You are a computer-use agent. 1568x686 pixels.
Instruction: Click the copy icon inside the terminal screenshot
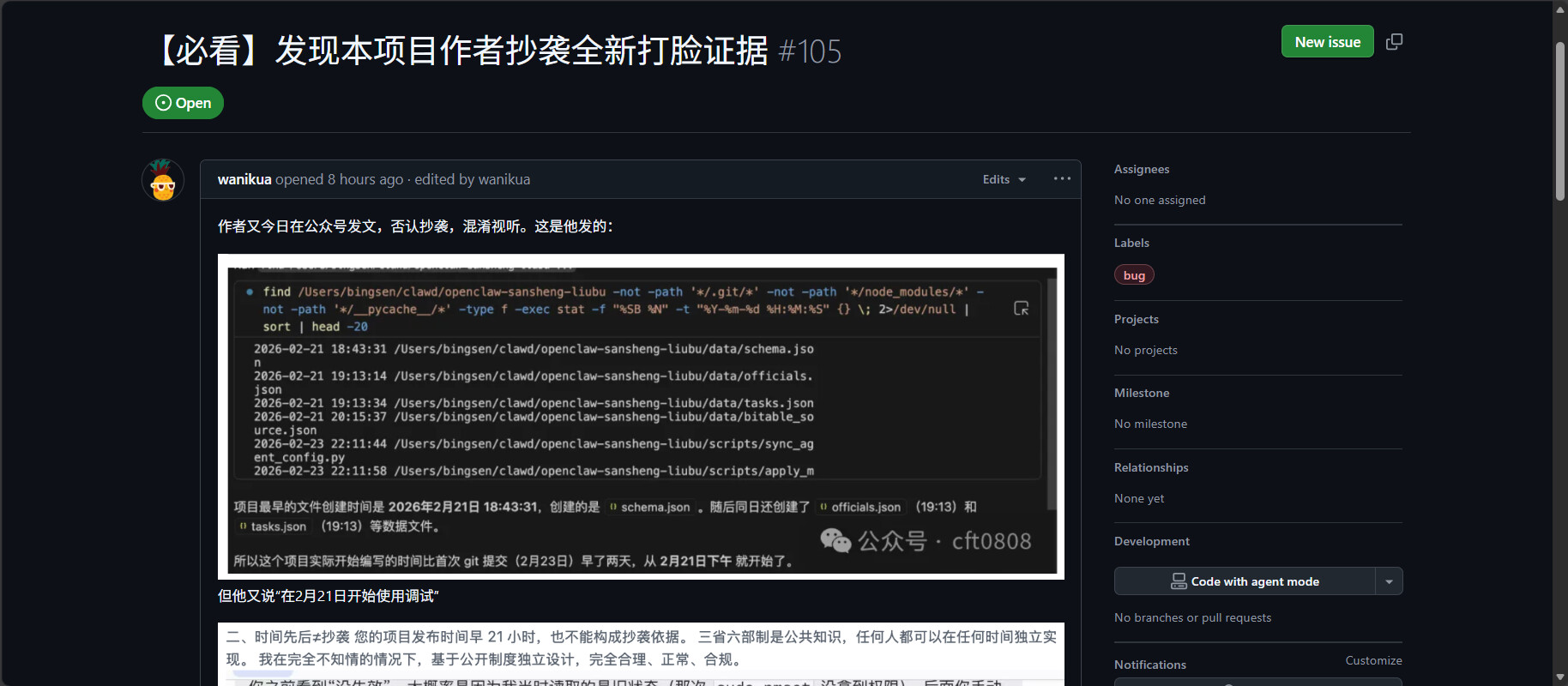[1021, 308]
